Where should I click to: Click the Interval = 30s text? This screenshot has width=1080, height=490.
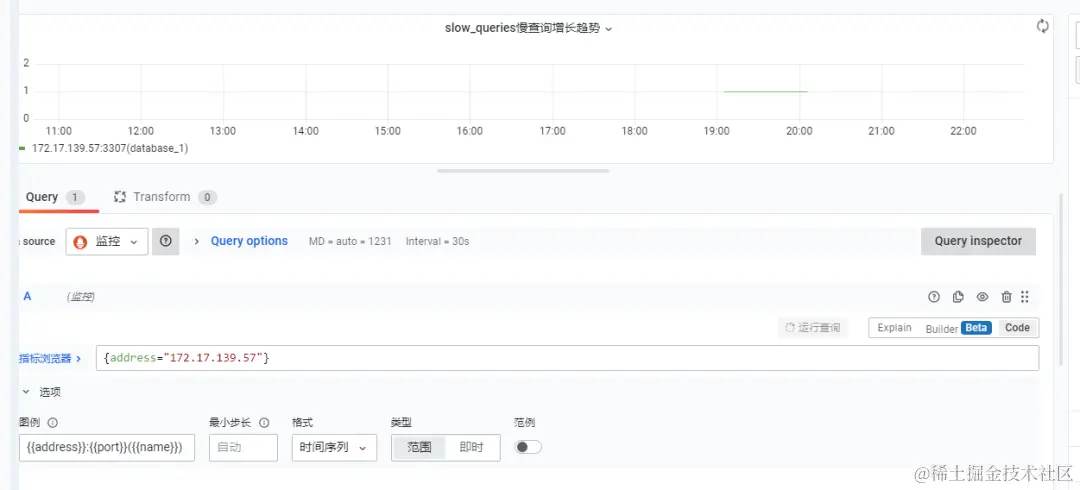click(x=437, y=242)
